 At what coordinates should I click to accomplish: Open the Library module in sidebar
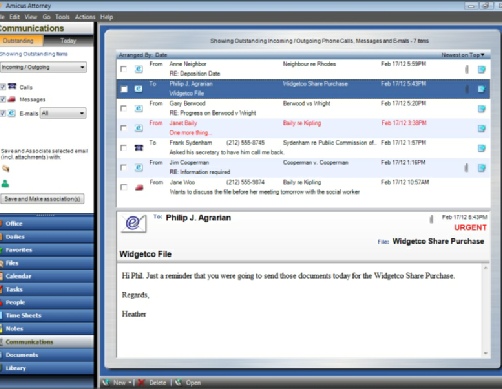[47, 368]
